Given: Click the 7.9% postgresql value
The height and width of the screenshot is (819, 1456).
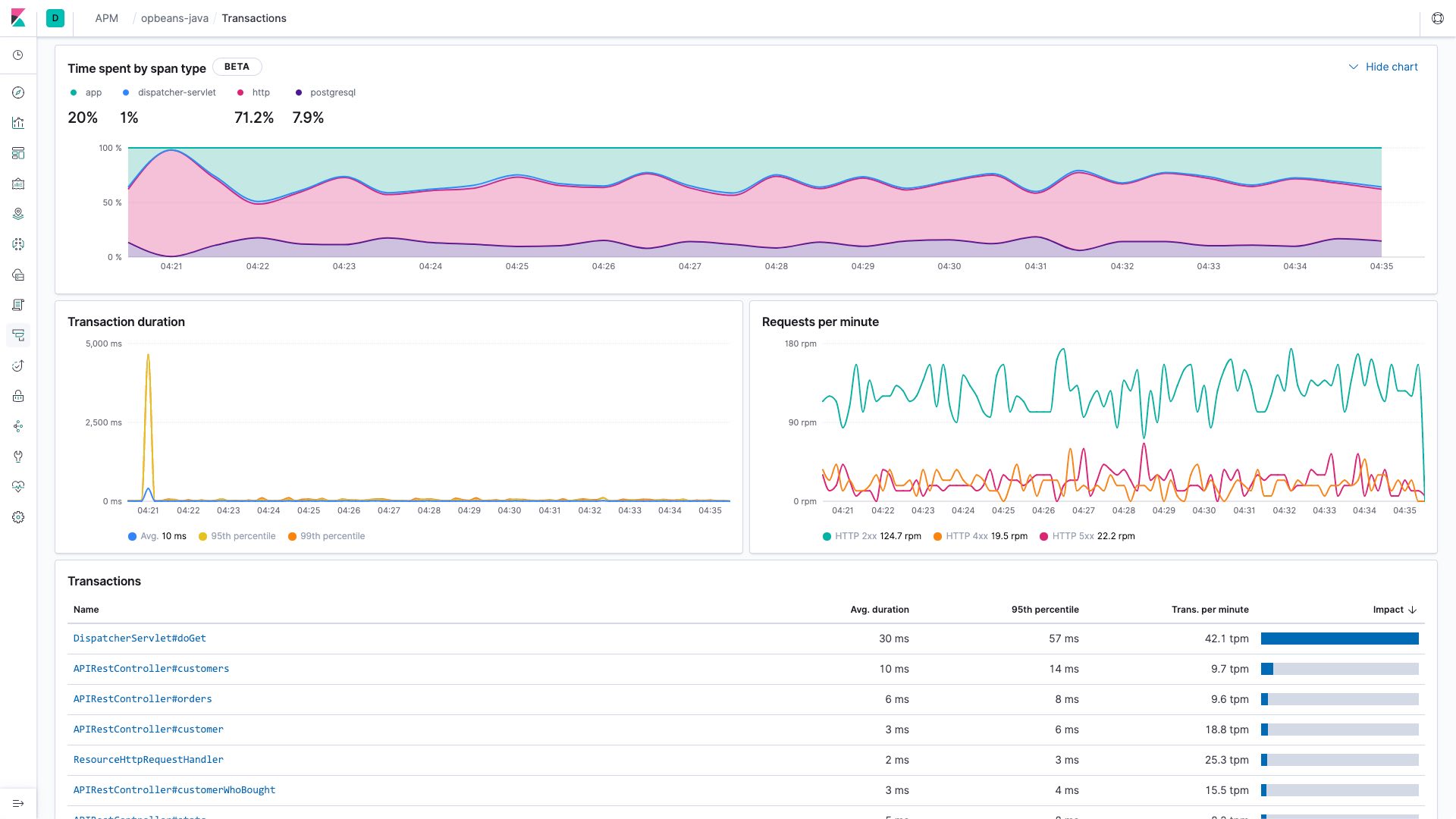Looking at the screenshot, I should [x=308, y=118].
